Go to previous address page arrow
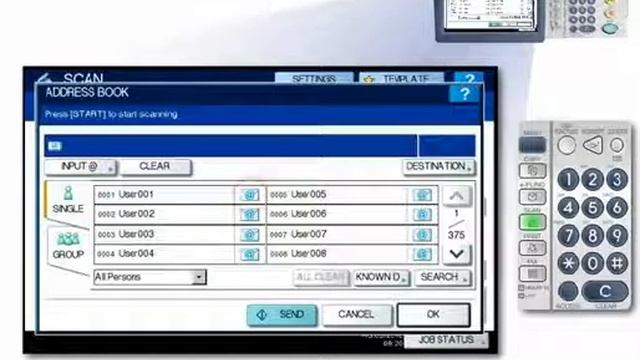The height and width of the screenshot is (360, 640). pyautogui.click(x=456, y=196)
